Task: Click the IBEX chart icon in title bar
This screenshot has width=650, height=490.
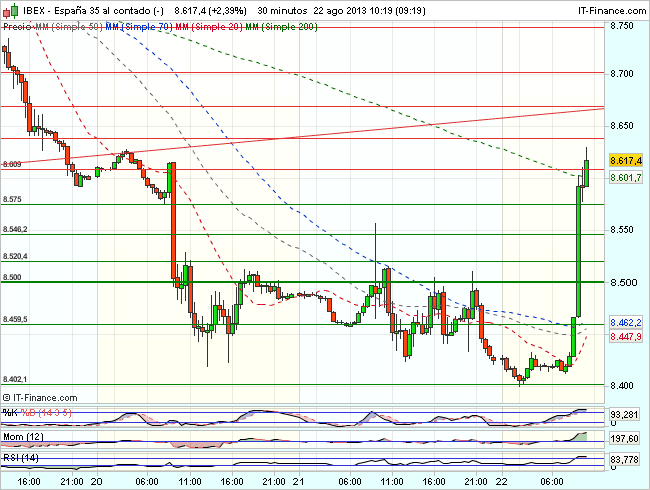Action: pyautogui.click(x=9, y=9)
